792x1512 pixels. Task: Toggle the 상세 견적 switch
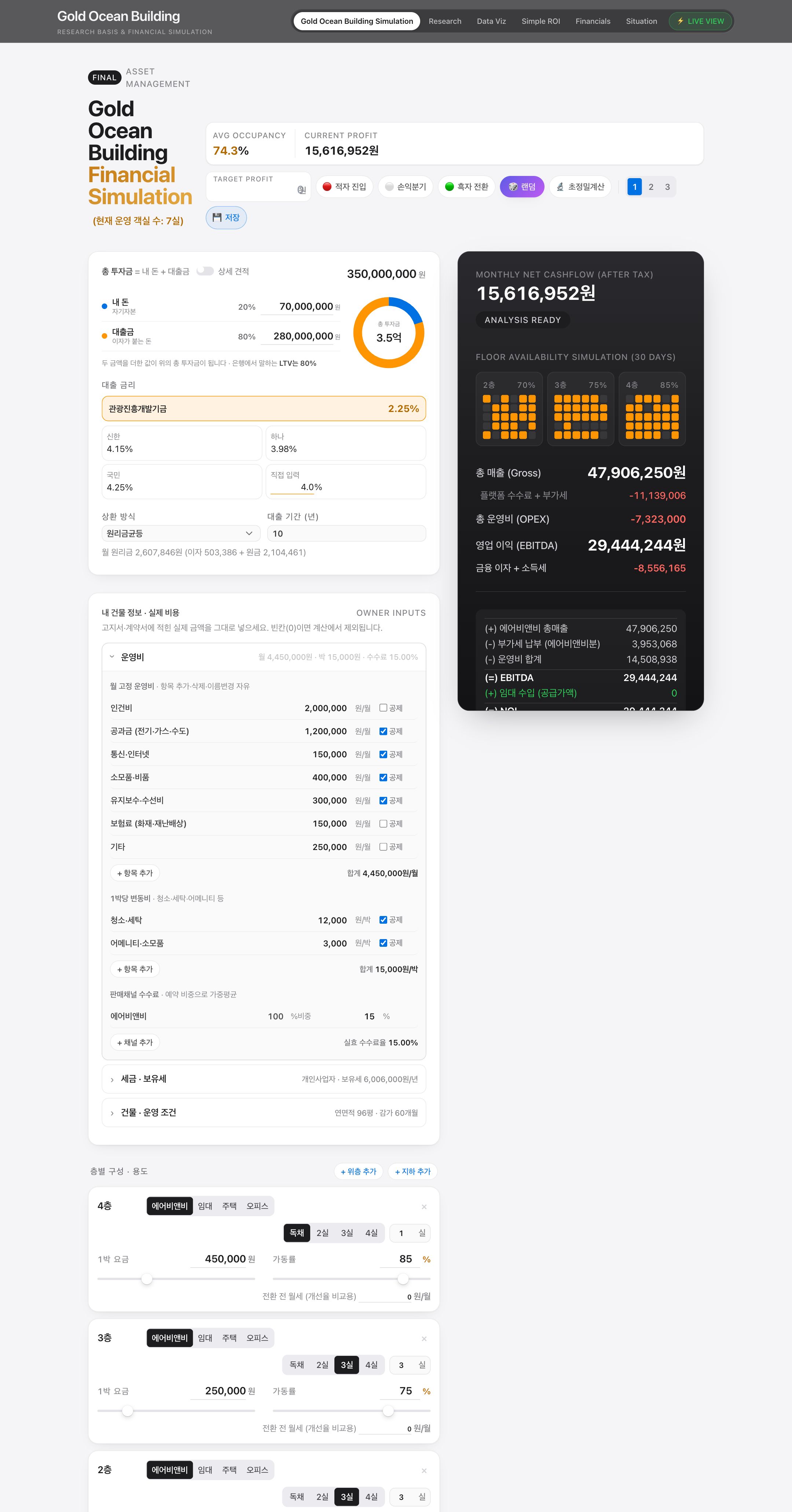tap(205, 271)
